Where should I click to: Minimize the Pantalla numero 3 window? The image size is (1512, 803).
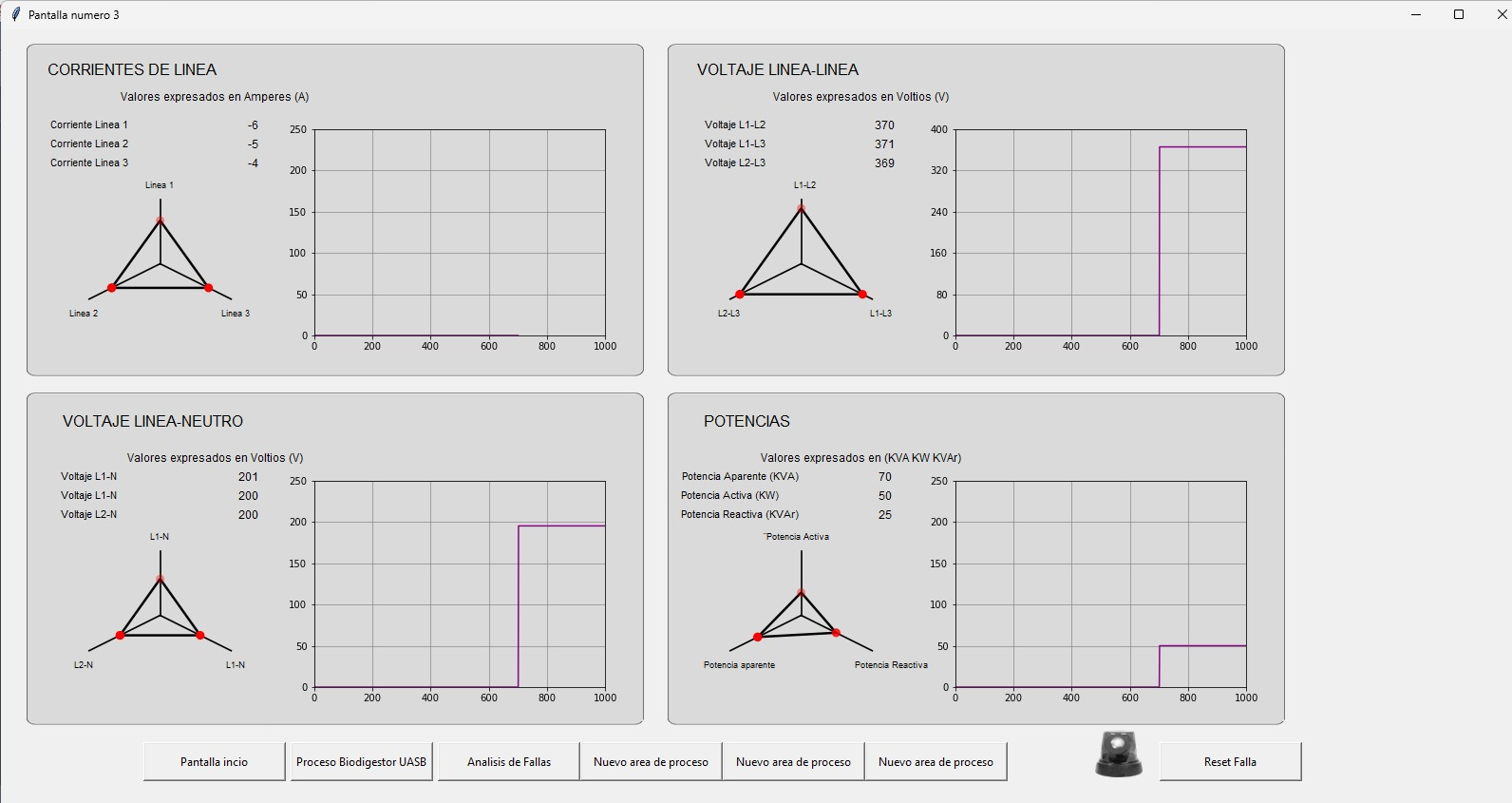(x=1415, y=14)
